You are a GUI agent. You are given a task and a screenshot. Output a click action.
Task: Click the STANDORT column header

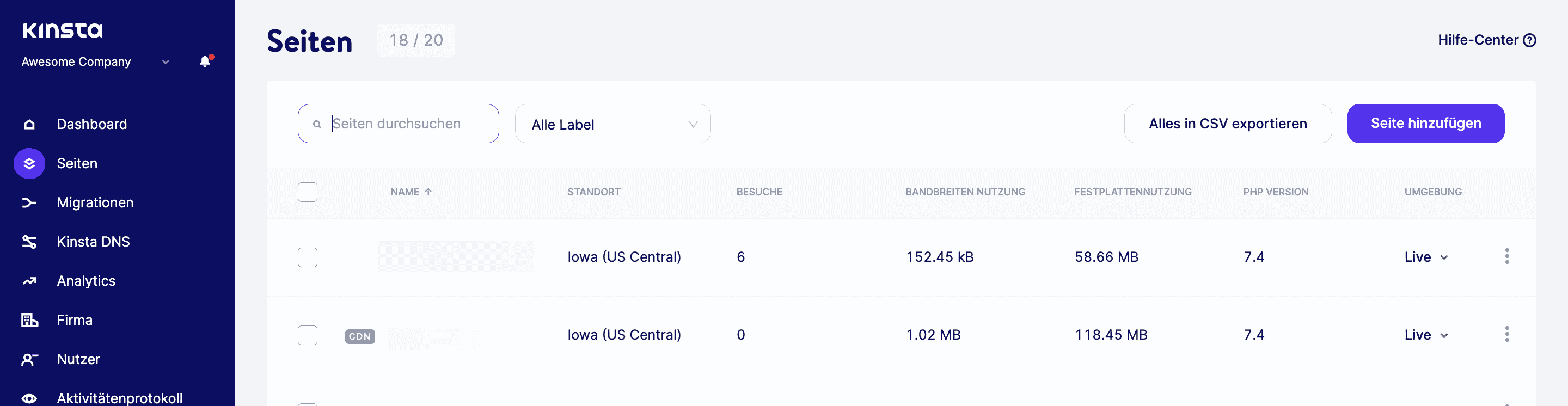[x=593, y=192]
